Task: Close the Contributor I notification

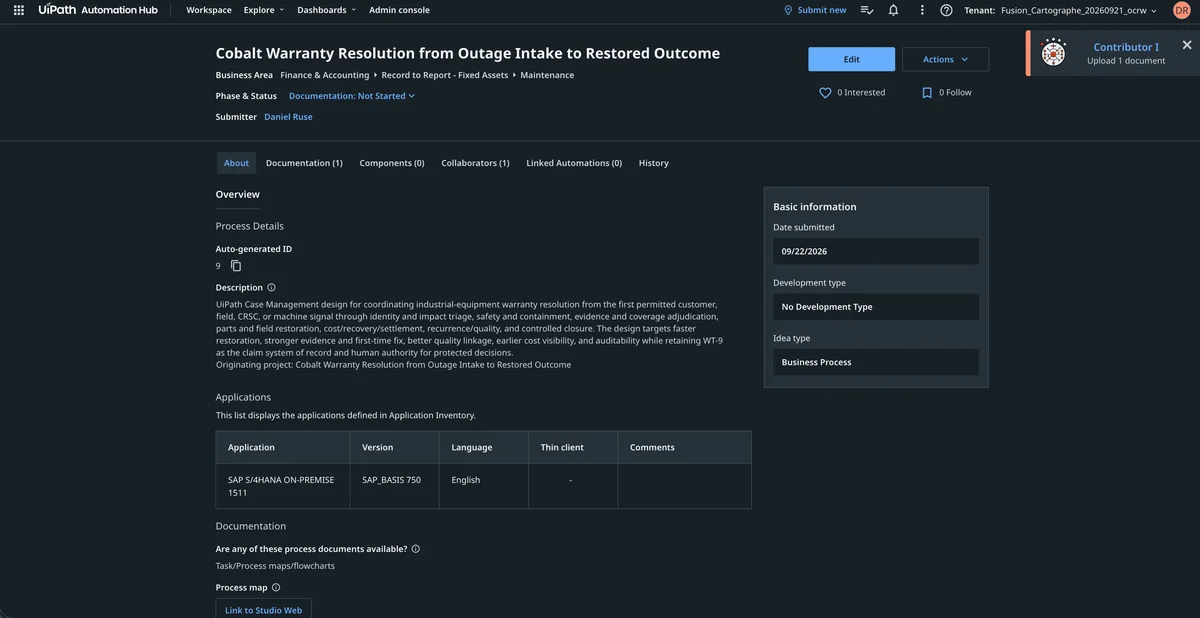Action: [x=1187, y=45]
